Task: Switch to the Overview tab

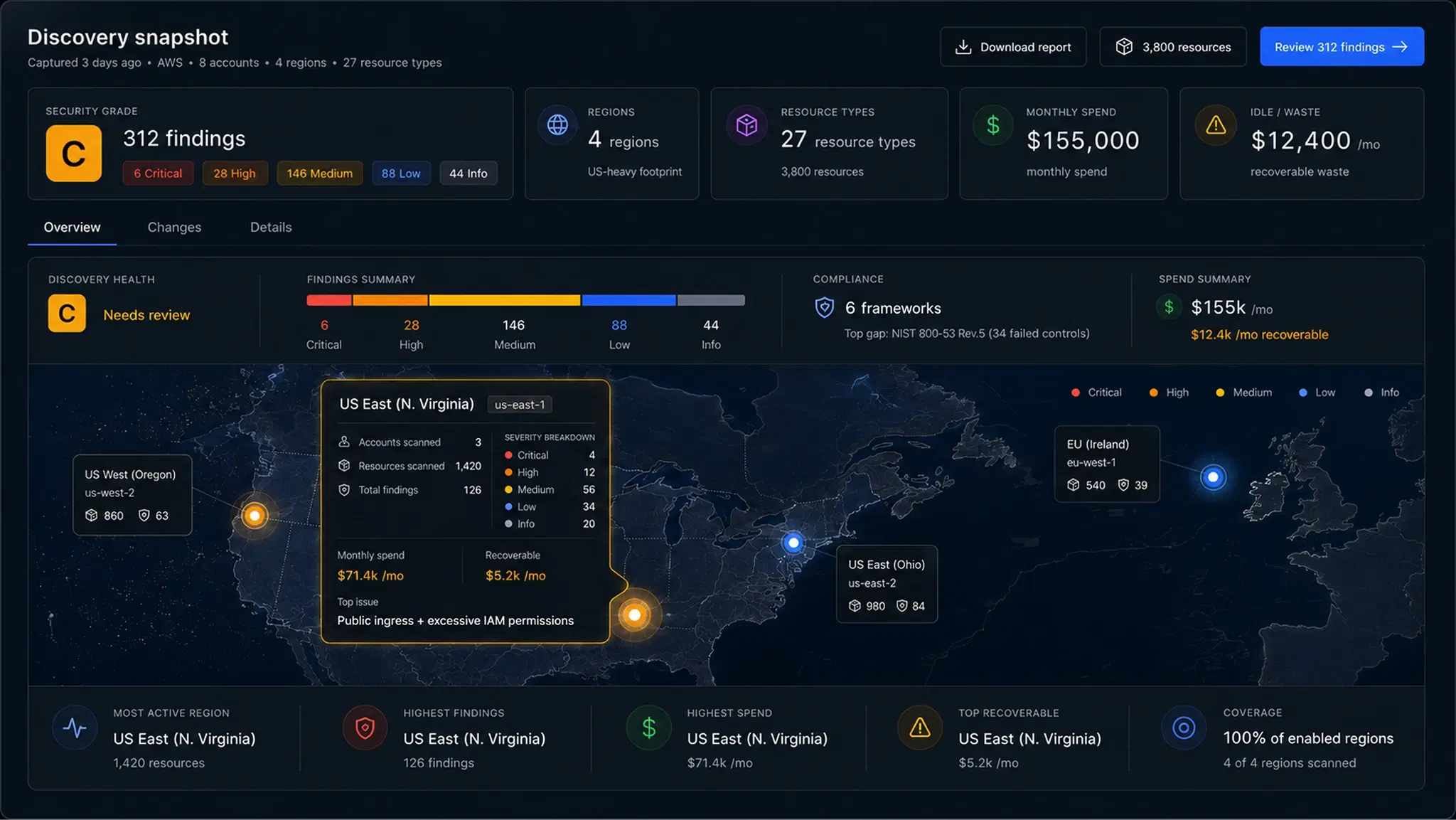Action: tap(72, 227)
